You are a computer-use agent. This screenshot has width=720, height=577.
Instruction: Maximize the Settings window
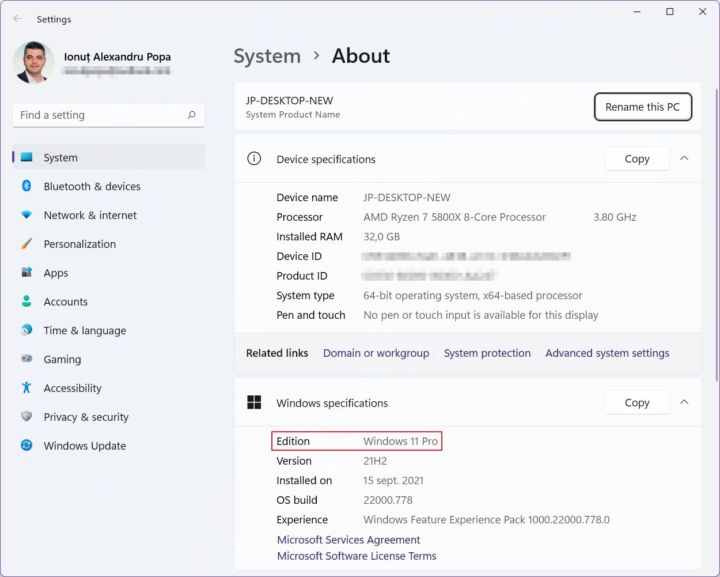pyautogui.click(x=669, y=11)
